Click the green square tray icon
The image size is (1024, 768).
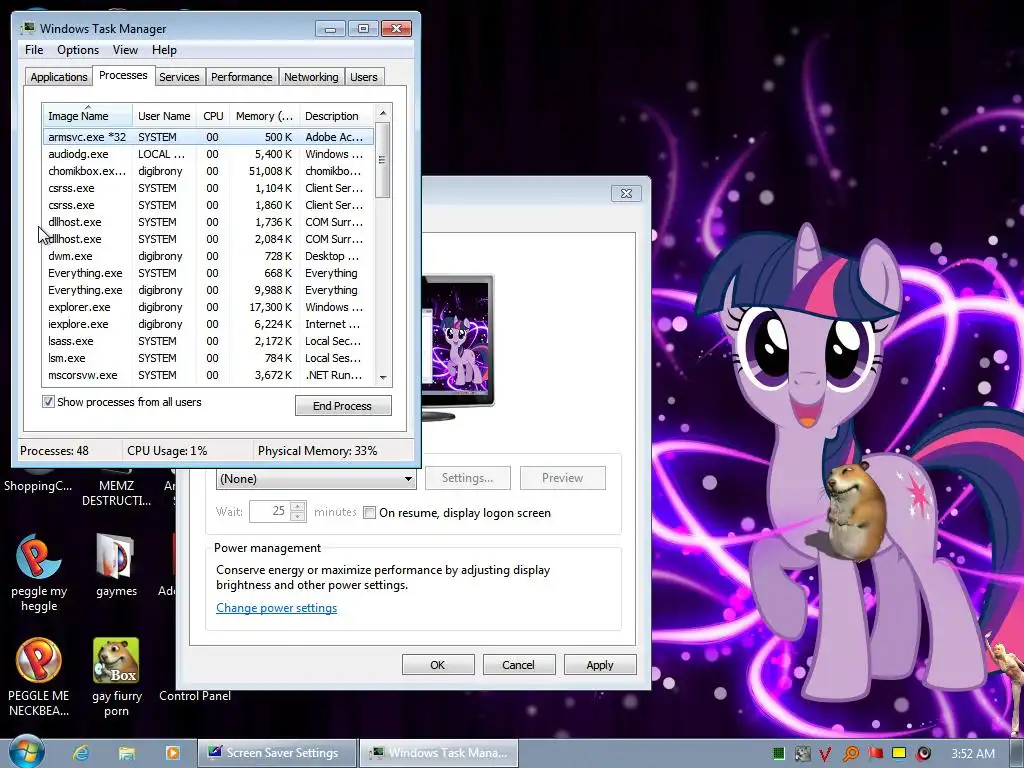pos(778,754)
